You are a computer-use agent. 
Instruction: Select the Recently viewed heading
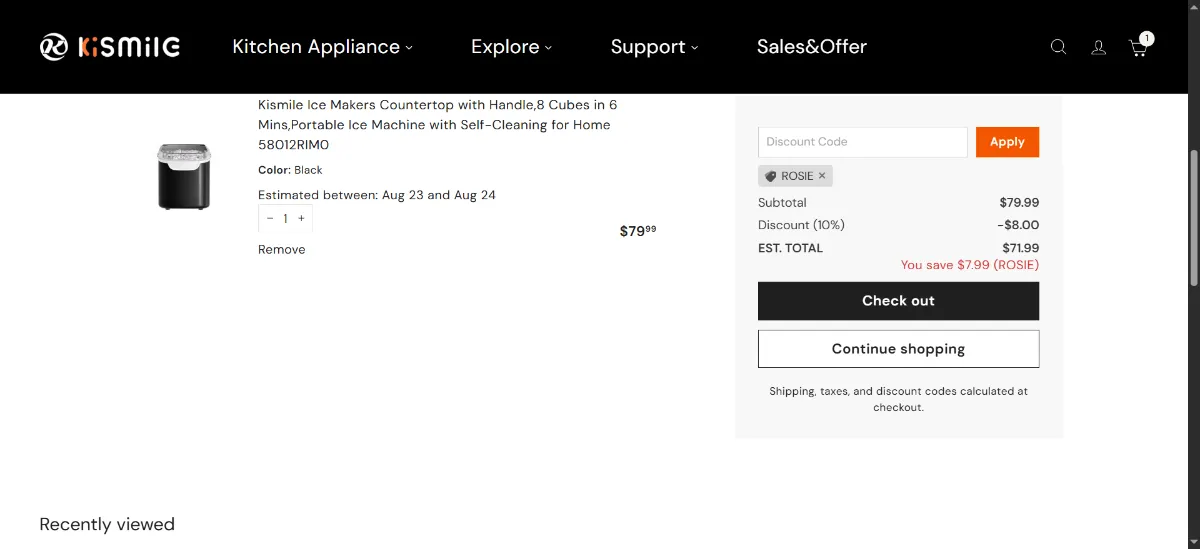pos(107,524)
